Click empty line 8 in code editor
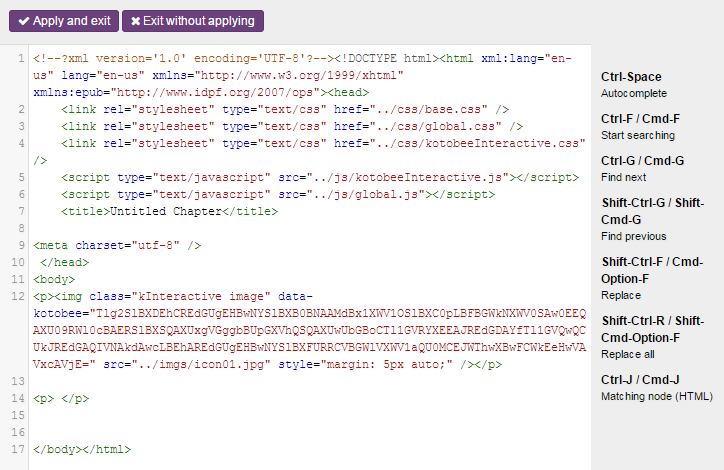The height and width of the screenshot is (470, 724). 309,229
